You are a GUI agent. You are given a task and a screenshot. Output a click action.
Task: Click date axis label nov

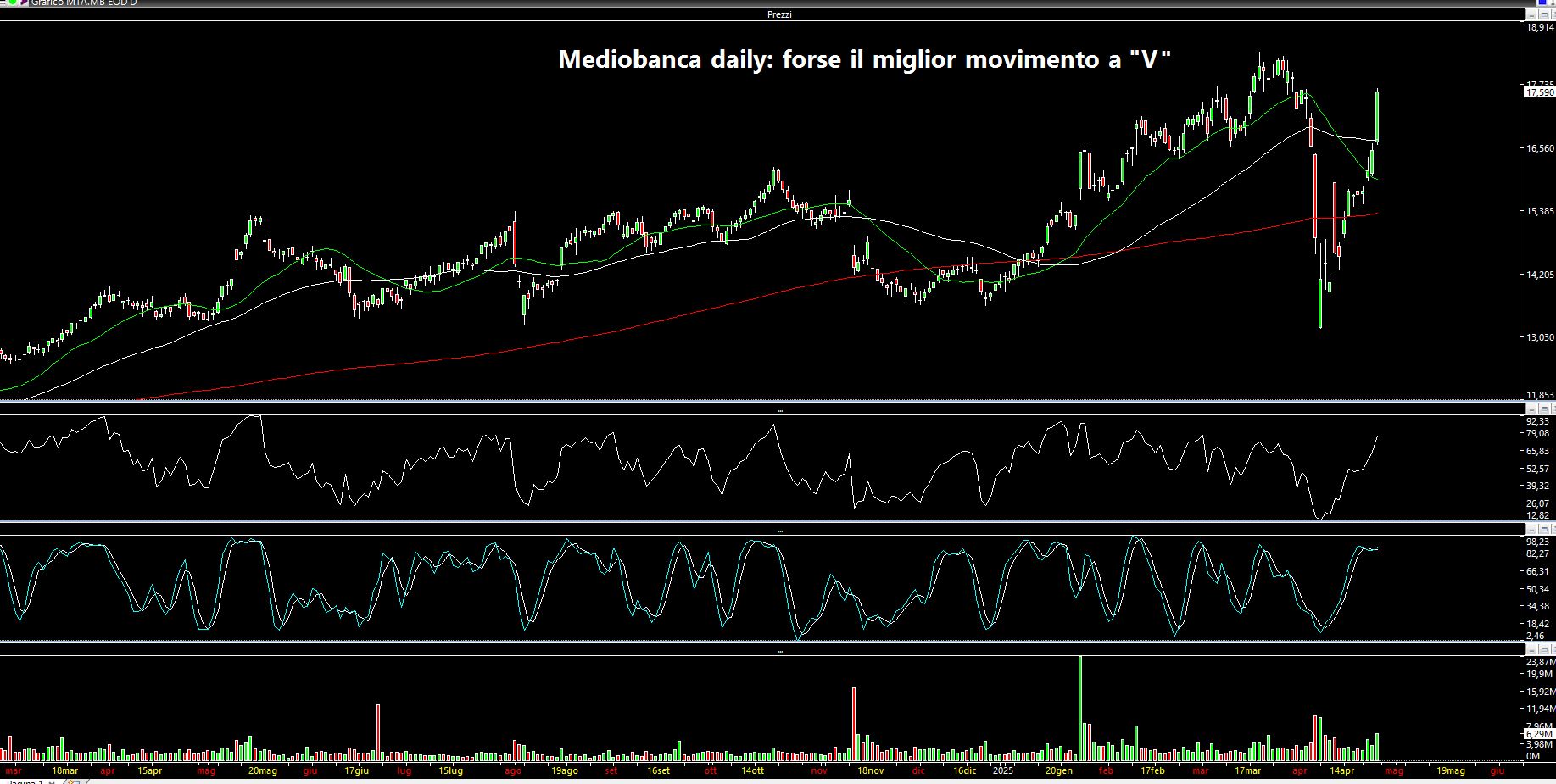[818, 771]
